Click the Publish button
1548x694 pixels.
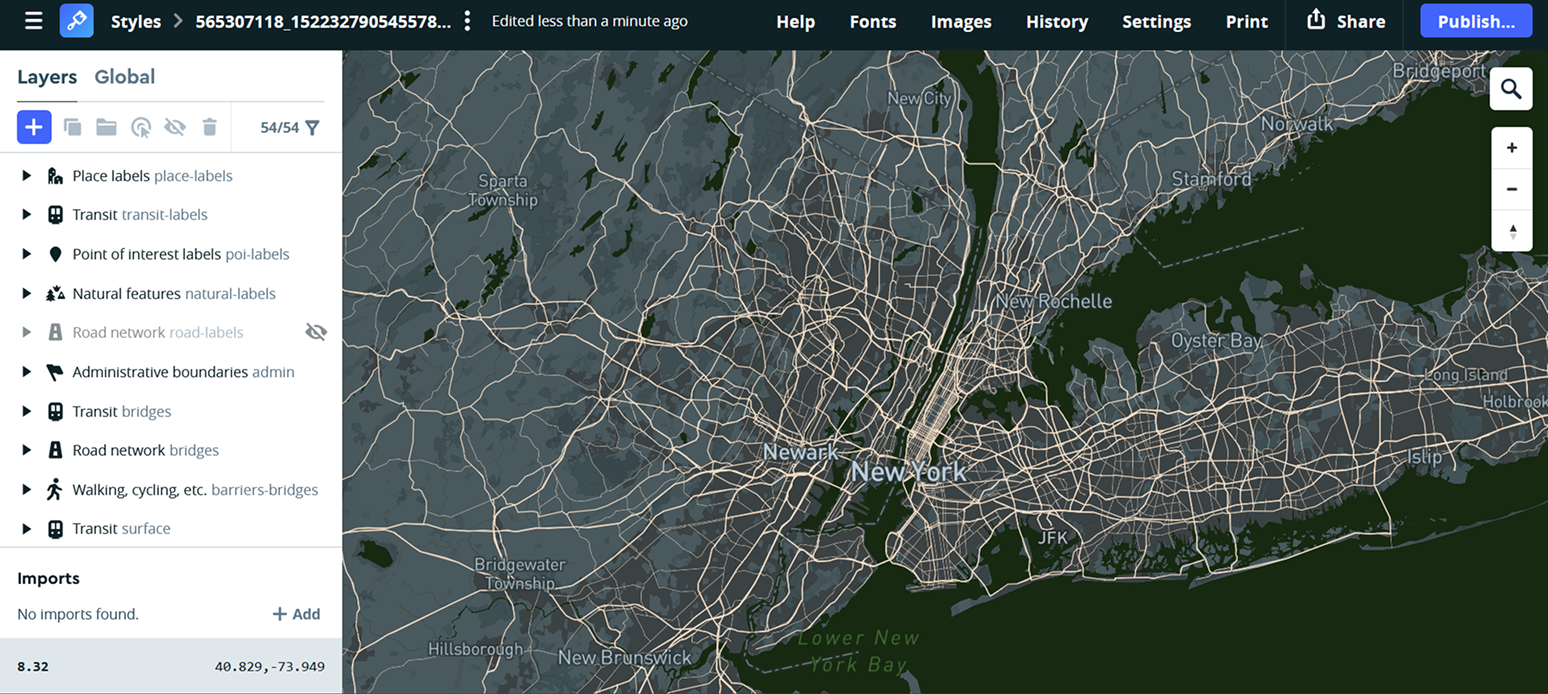coord(1476,20)
